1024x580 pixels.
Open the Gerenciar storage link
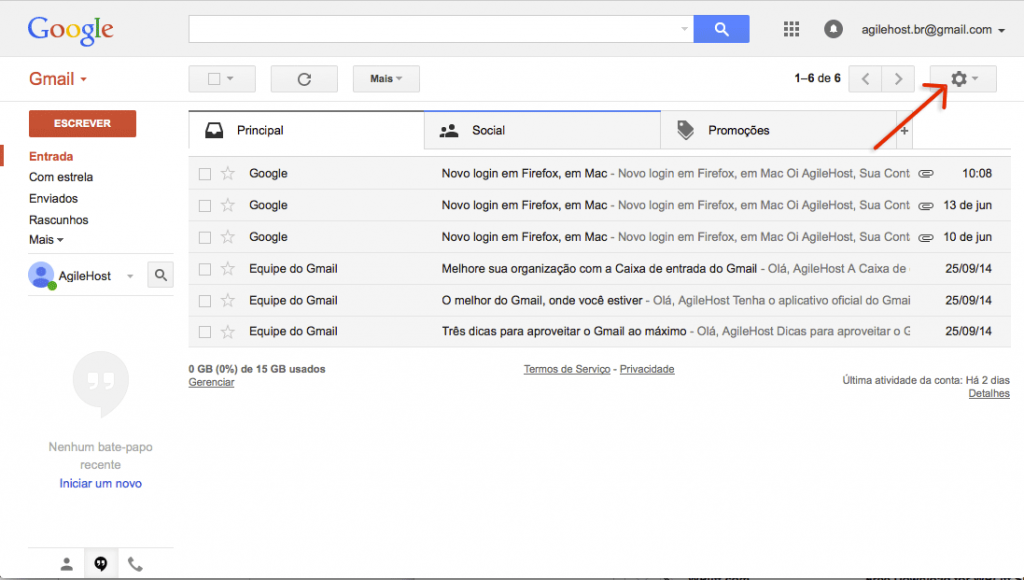click(211, 383)
